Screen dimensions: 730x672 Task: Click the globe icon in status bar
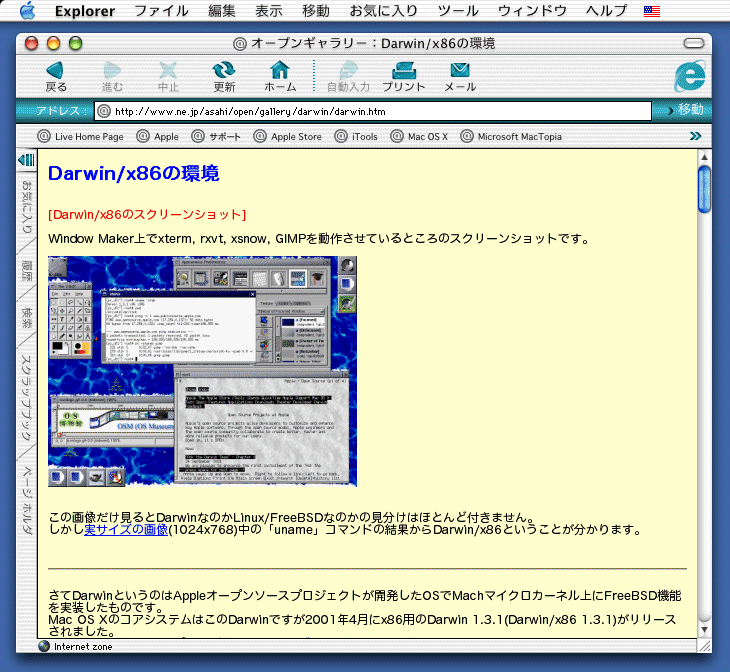click(44, 646)
